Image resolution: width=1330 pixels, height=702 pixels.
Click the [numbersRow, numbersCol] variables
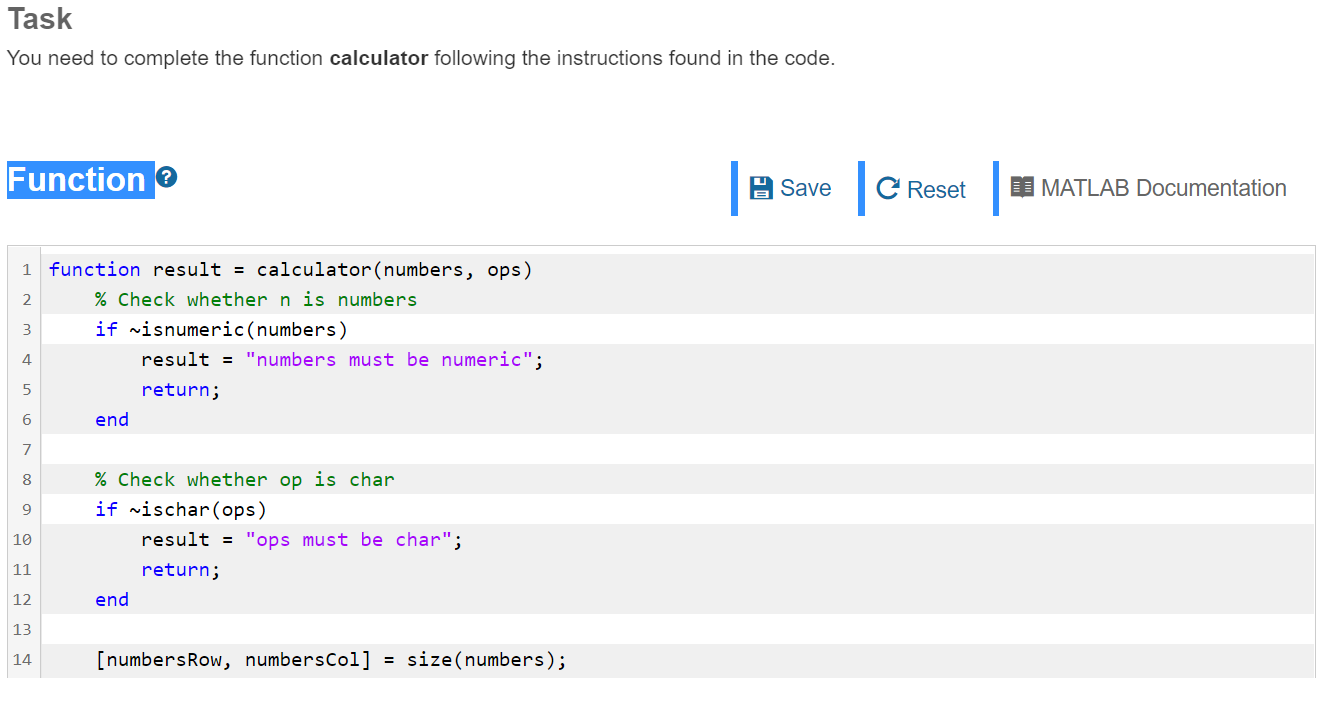pos(233,660)
